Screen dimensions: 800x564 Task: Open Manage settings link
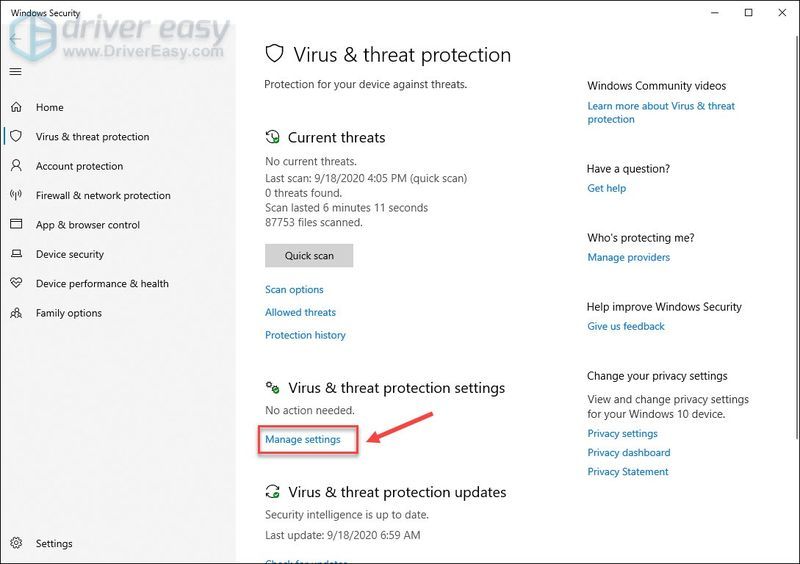(303, 439)
